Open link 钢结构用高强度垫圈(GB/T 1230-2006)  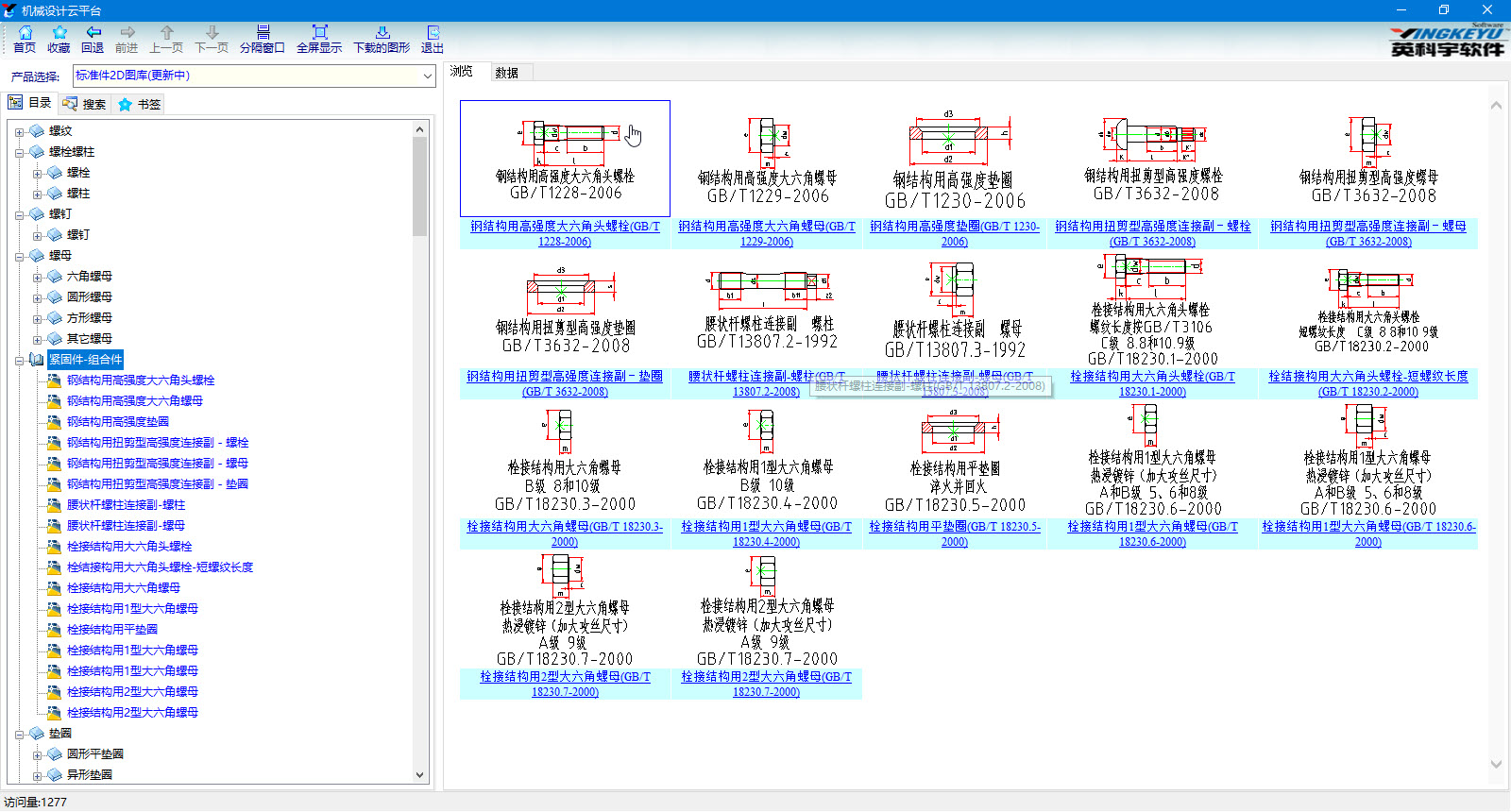[x=954, y=233]
